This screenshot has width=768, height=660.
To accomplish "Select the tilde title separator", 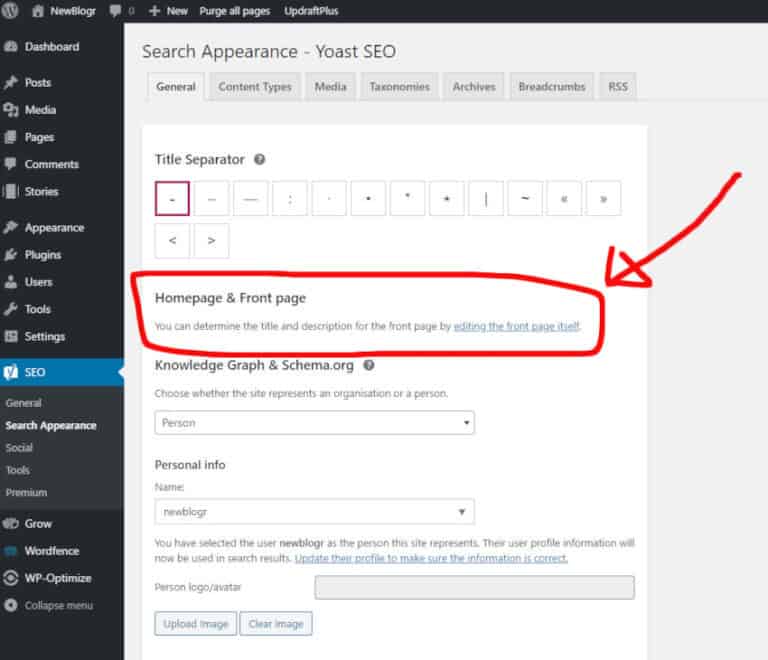I will pos(525,198).
